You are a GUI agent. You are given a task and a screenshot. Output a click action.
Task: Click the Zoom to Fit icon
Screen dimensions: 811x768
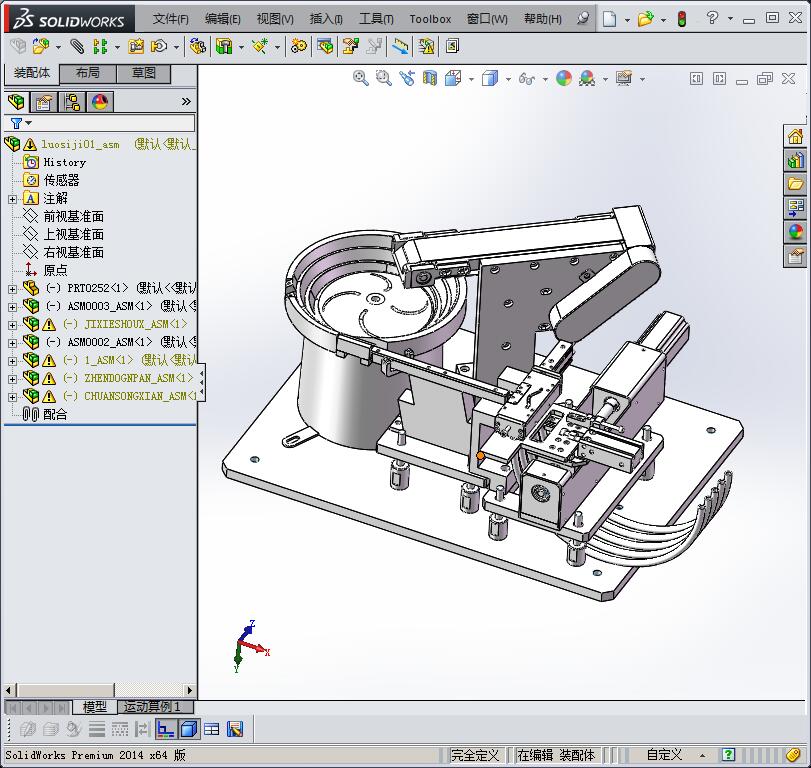361,79
